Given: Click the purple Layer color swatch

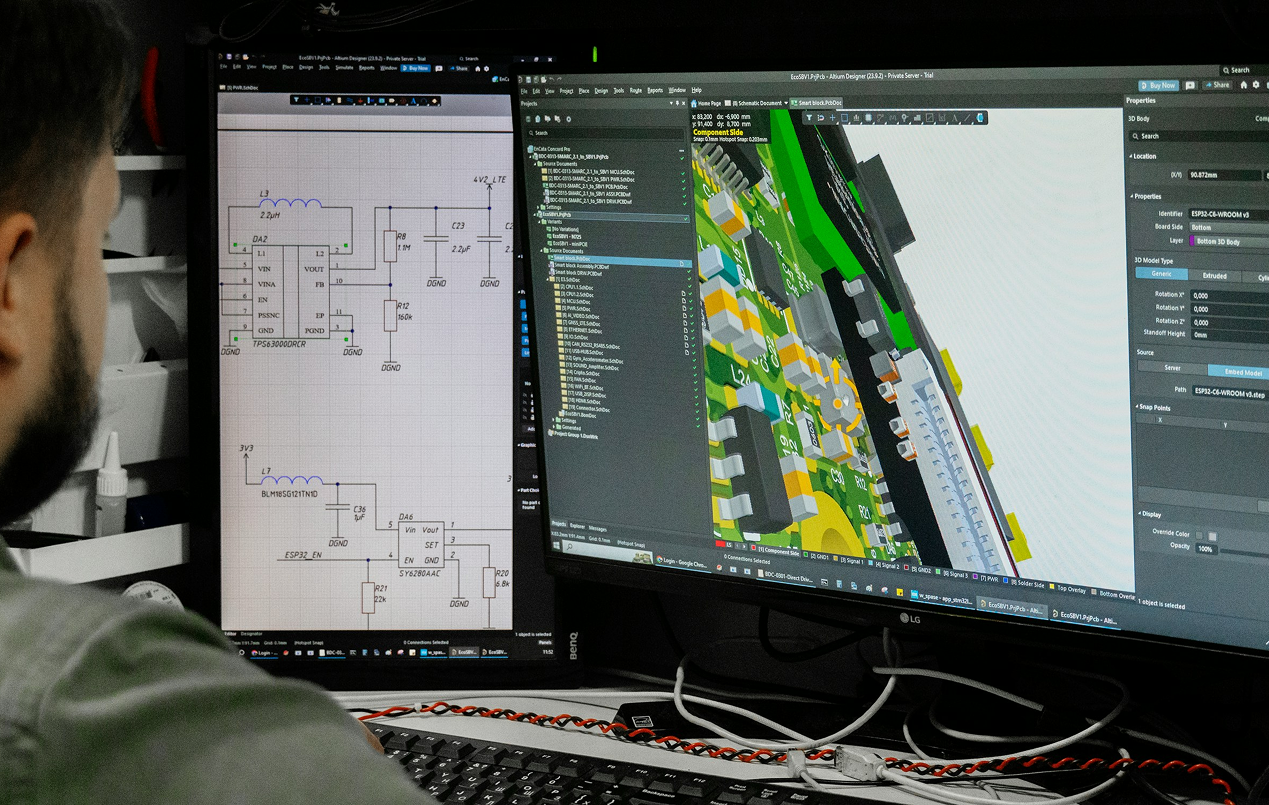Looking at the screenshot, I should 1191,241.
